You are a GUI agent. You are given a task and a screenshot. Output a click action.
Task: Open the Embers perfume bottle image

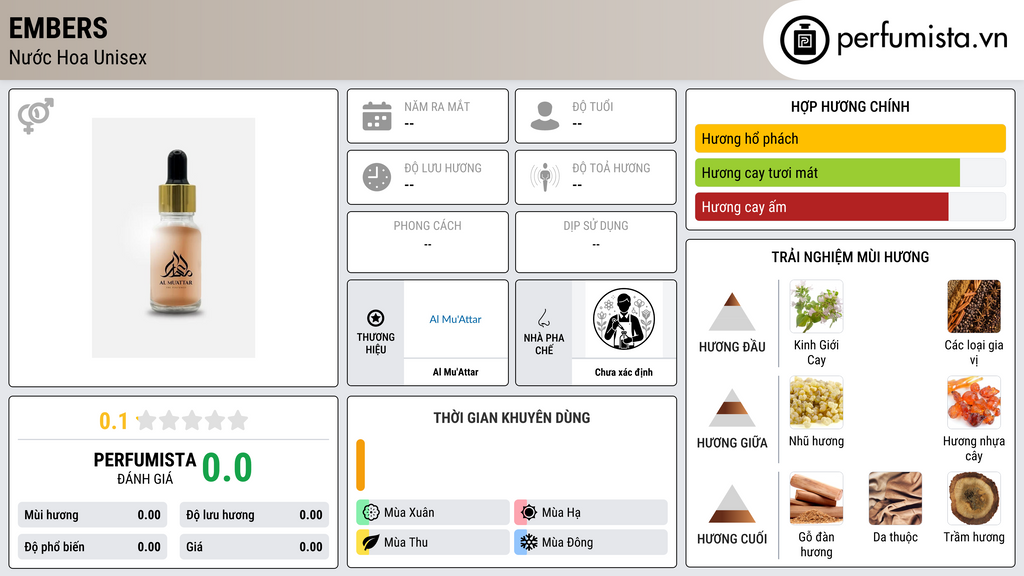[x=173, y=238]
